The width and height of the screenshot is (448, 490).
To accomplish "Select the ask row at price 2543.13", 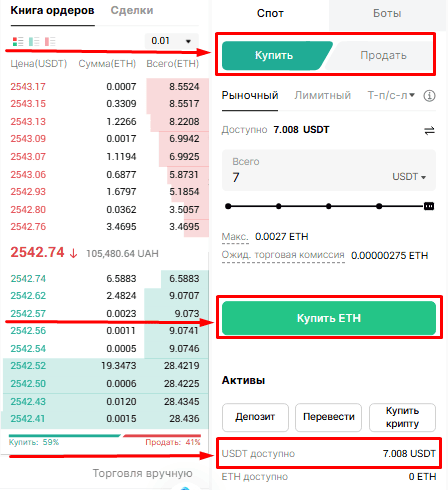I will click(x=105, y=122).
